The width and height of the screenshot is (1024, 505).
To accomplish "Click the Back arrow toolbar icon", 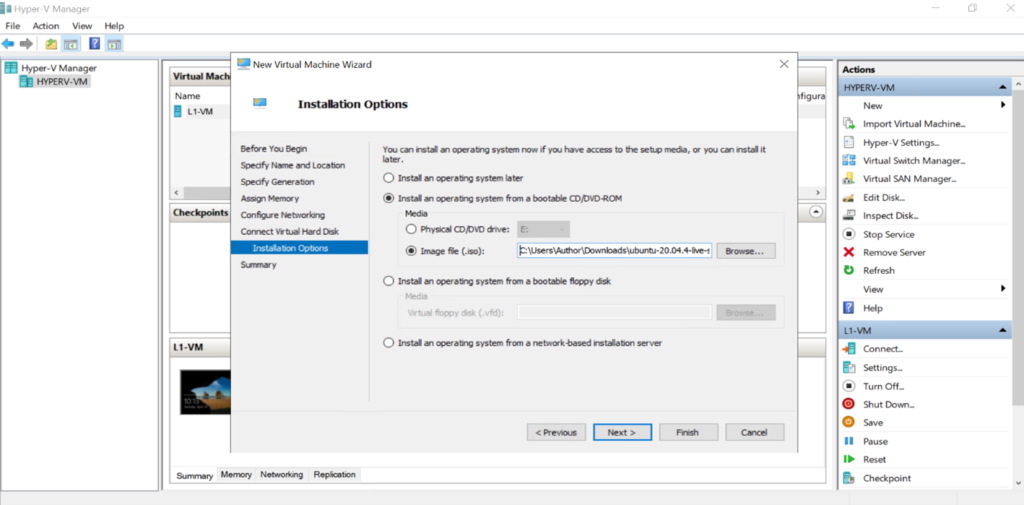I will [8, 44].
